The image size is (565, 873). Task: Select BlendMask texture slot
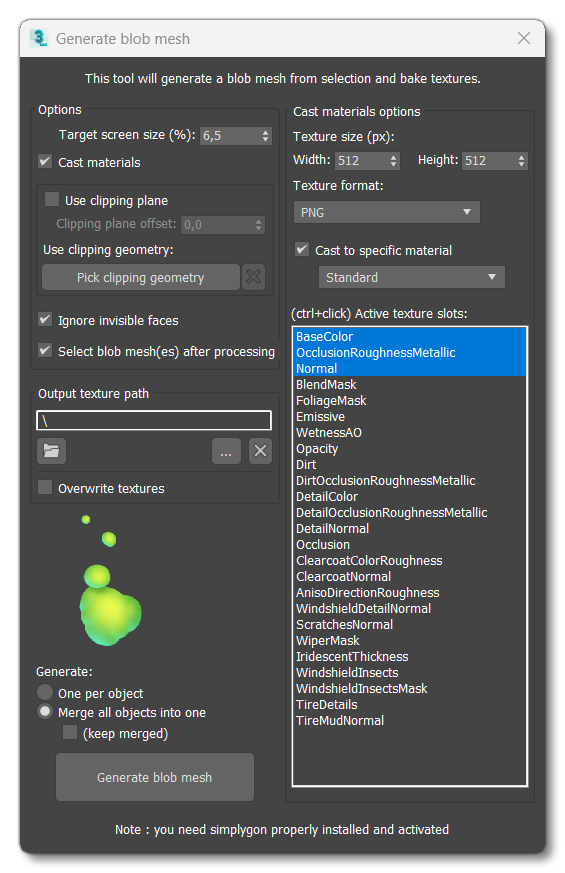[410, 384]
